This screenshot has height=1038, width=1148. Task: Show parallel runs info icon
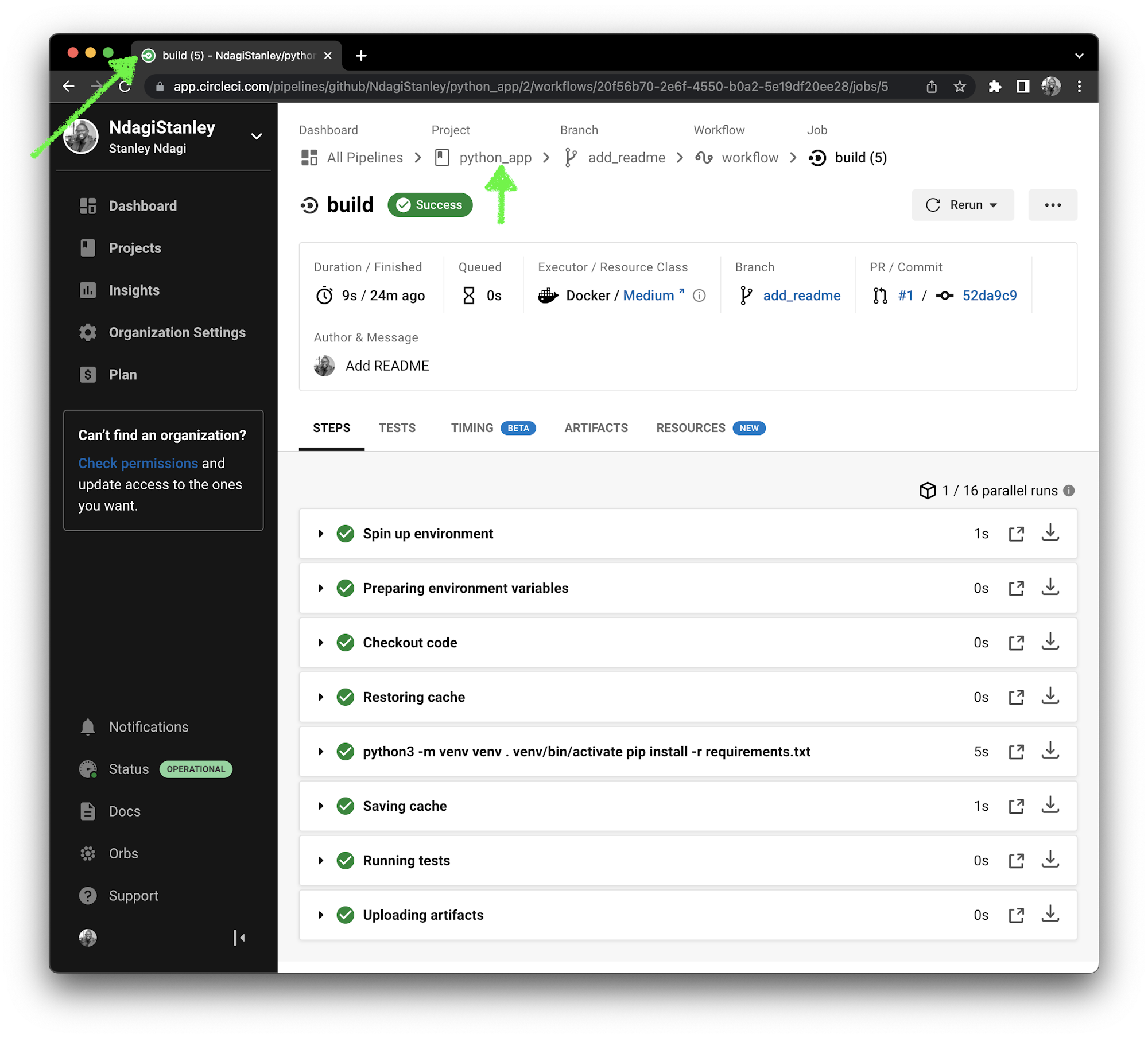click(x=1068, y=491)
